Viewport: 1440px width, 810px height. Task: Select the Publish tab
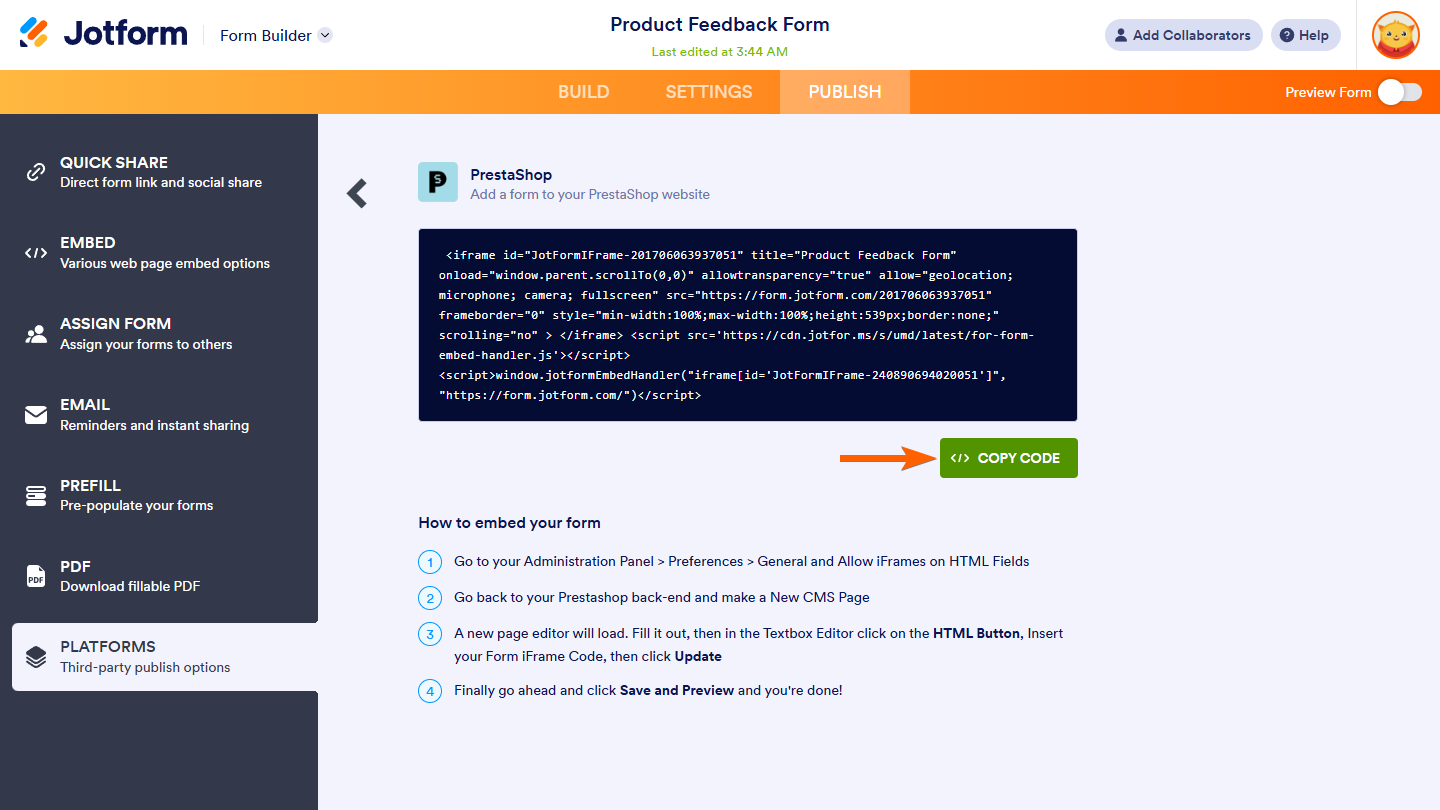[x=845, y=92]
